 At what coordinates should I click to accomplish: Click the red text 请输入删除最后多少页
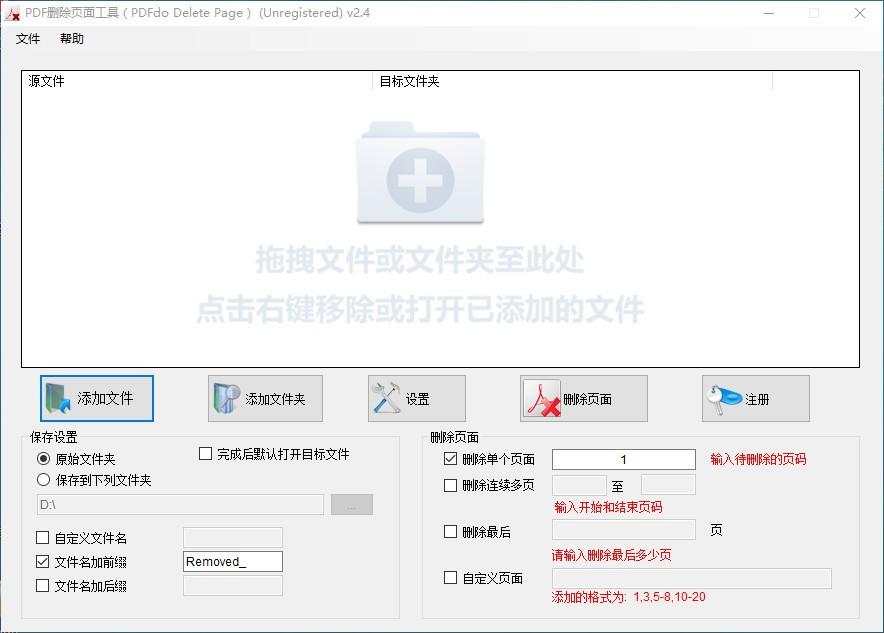612,555
